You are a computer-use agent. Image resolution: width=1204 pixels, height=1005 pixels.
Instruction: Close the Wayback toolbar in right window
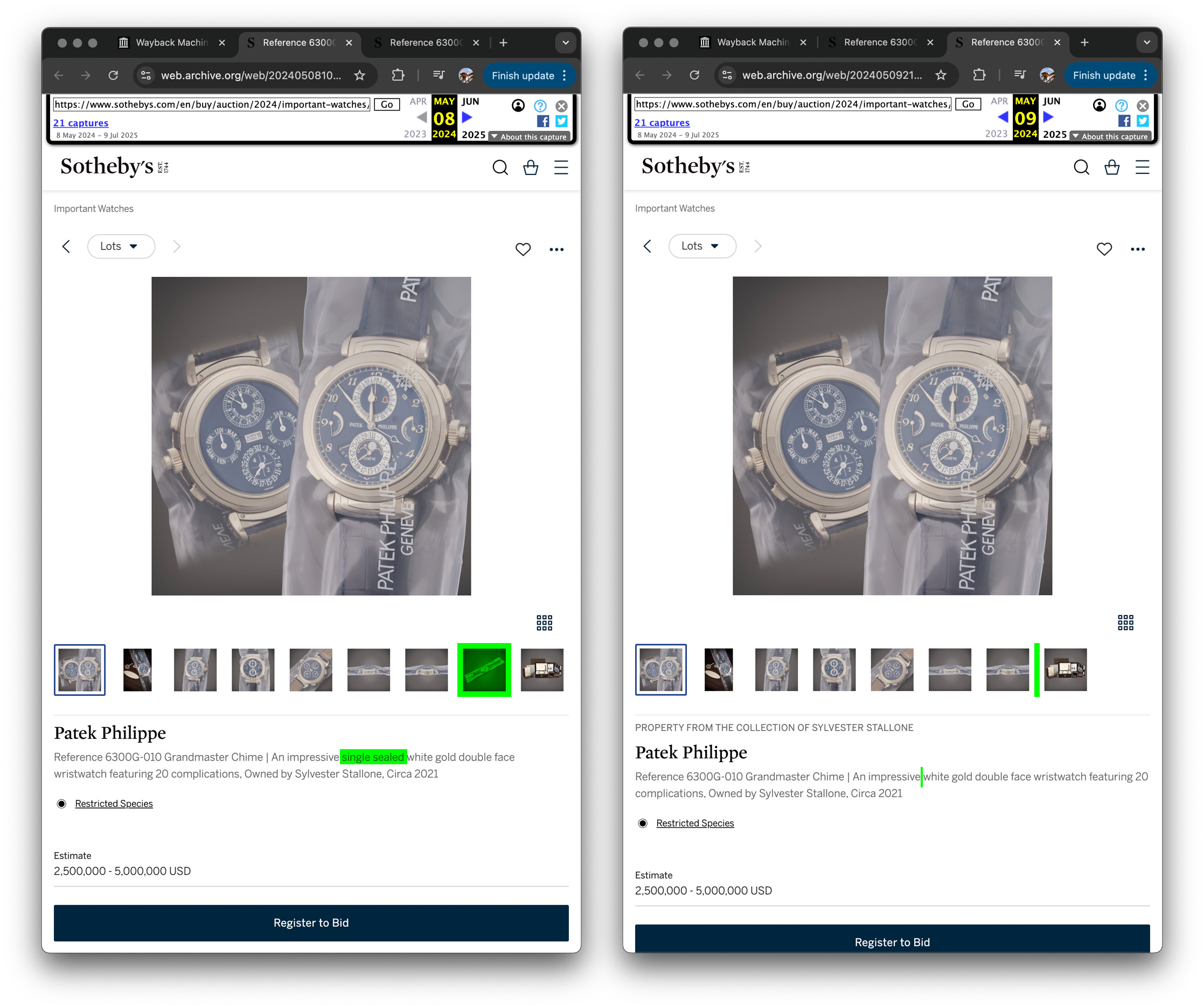[x=1142, y=106]
